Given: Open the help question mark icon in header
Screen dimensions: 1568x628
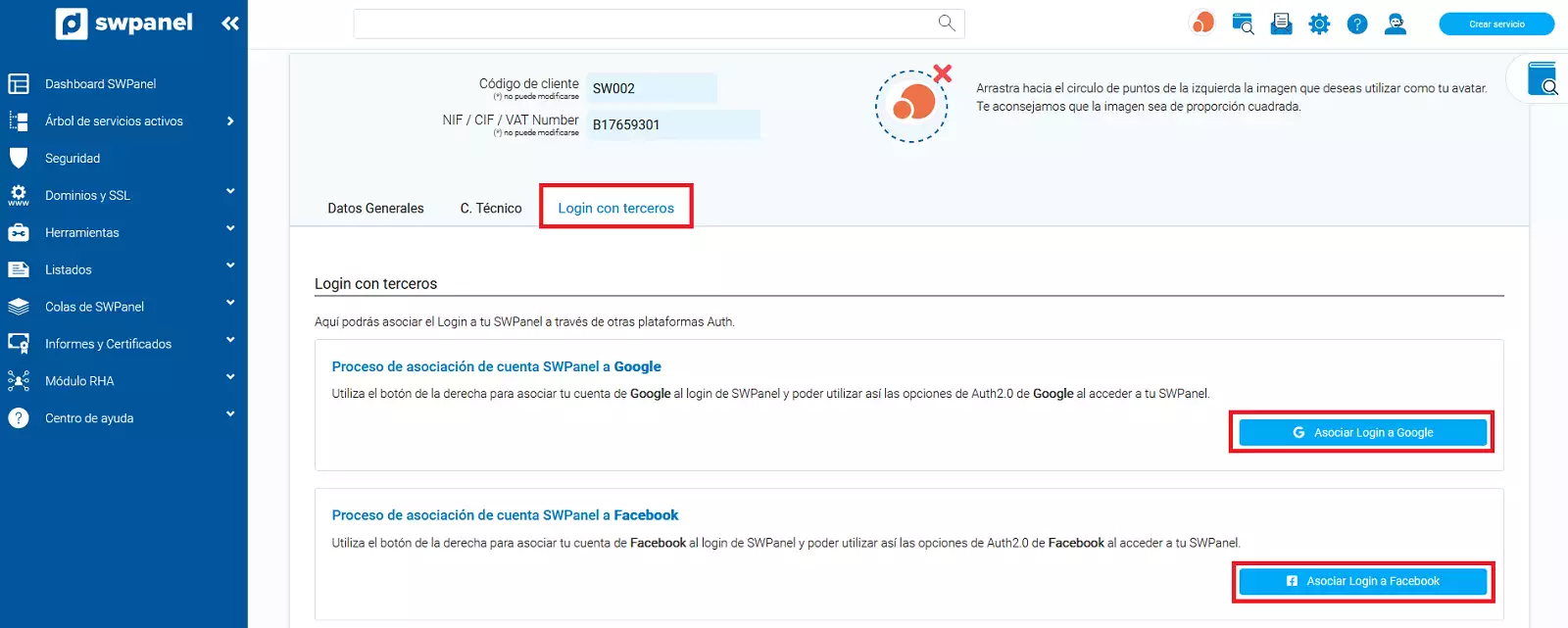Looking at the screenshot, I should pos(1357,24).
